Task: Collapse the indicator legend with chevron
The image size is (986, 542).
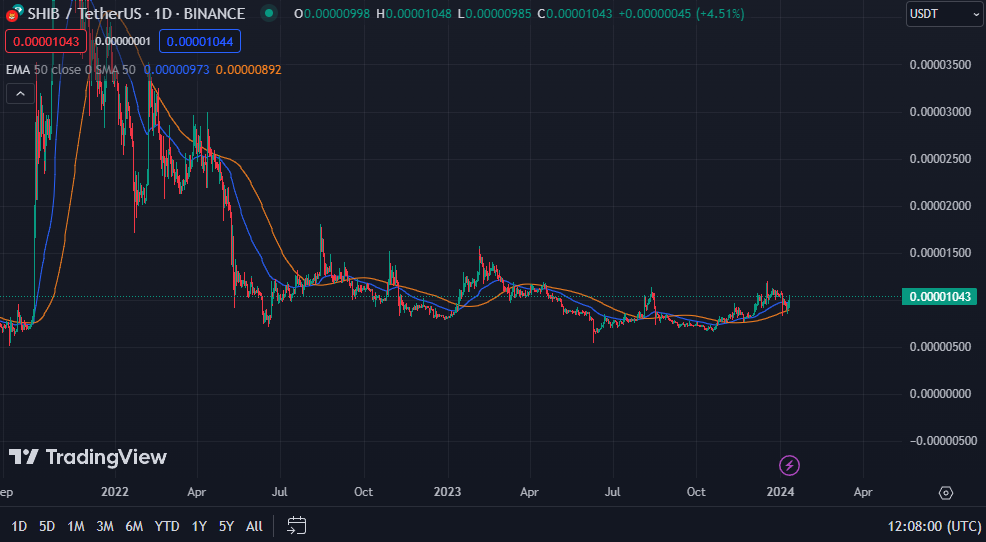Action: (20, 94)
